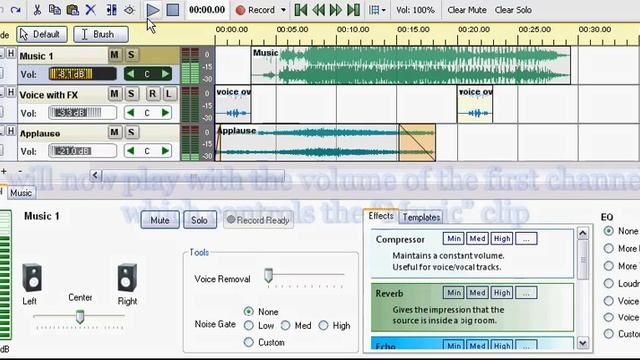
Task: Pan Music 1 track left with the arrow
Action: pyautogui.click(x=130, y=74)
